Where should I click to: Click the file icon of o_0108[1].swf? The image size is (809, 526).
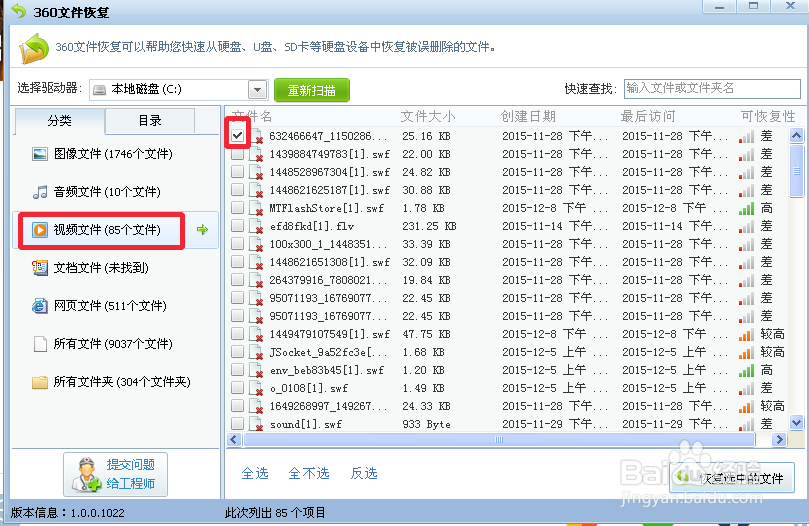[256, 388]
